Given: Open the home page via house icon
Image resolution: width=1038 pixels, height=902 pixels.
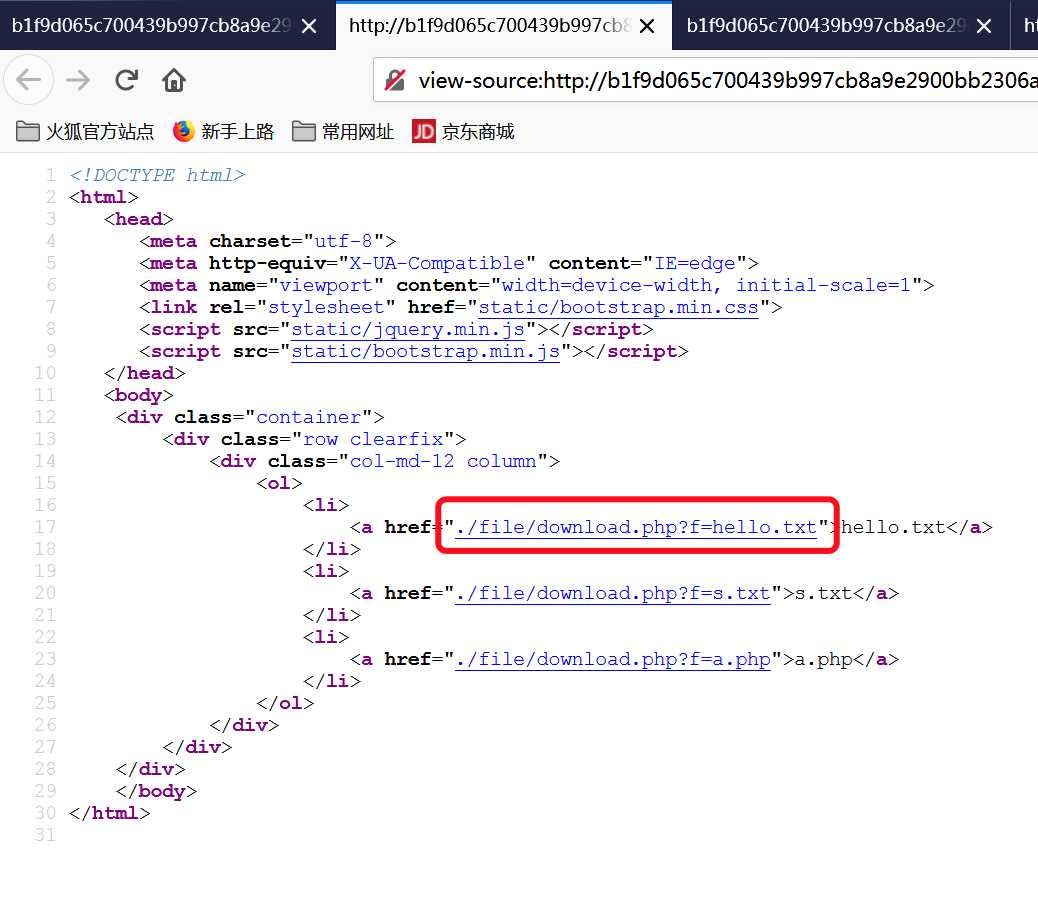Looking at the screenshot, I should pyautogui.click(x=174, y=80).
